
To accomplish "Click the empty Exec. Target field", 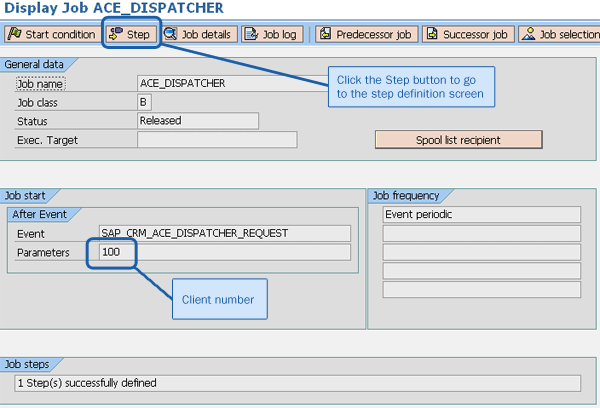I will click(217, 139).
